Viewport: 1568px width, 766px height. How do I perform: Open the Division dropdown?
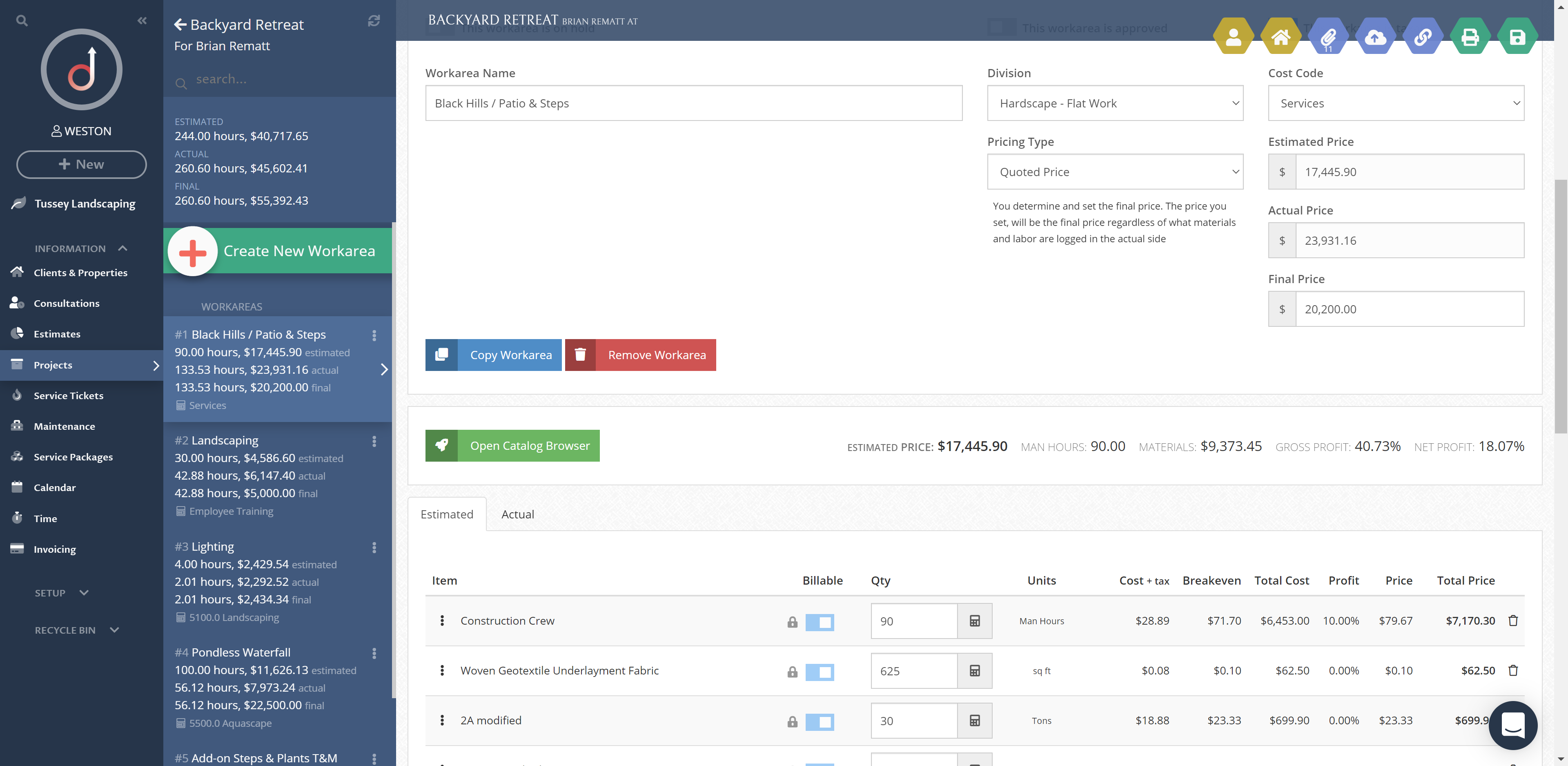click(x=1114, y=103)
